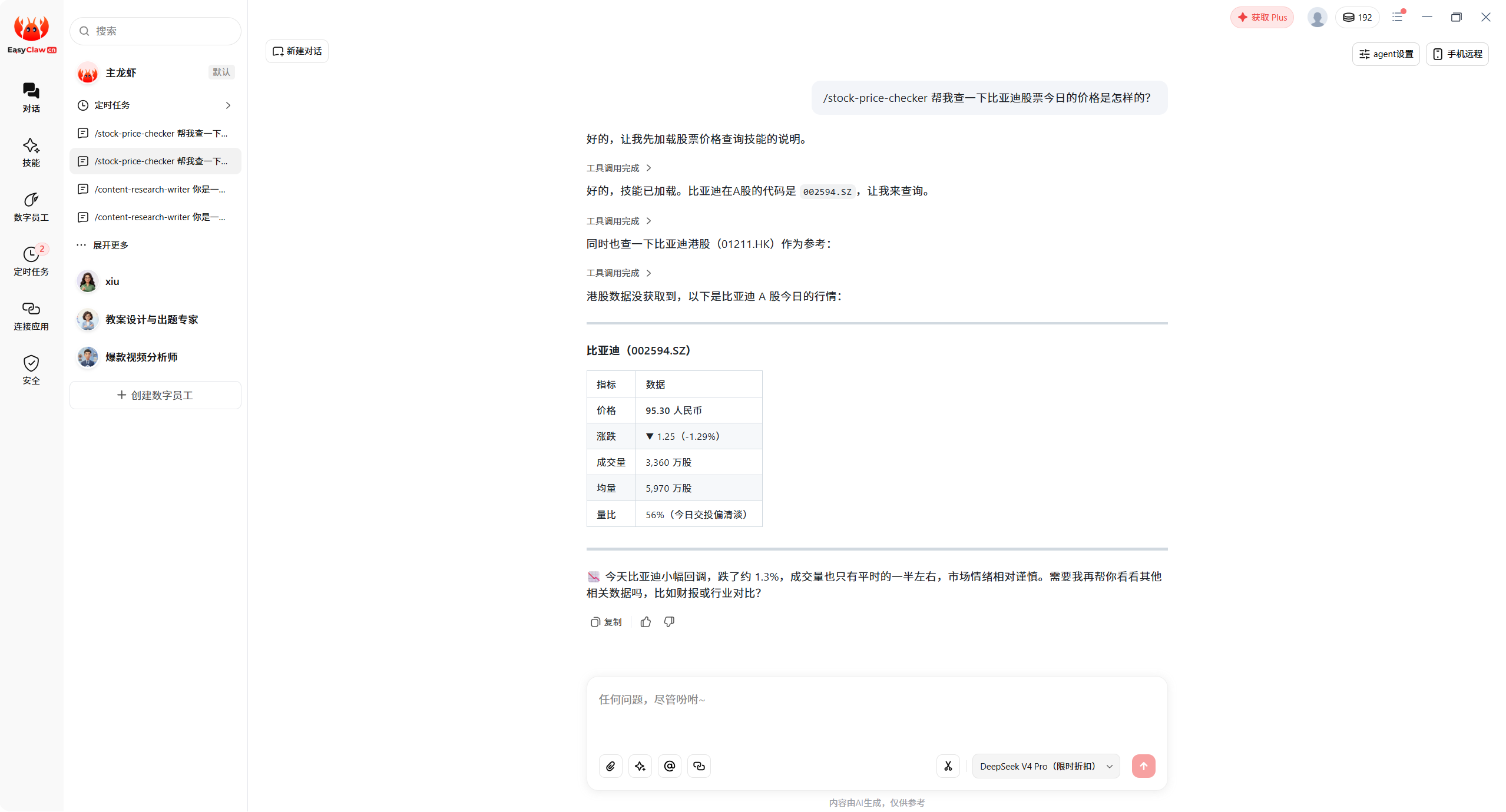Open the 对话 chat section
Screen dimensions: 1506x812
31,98
